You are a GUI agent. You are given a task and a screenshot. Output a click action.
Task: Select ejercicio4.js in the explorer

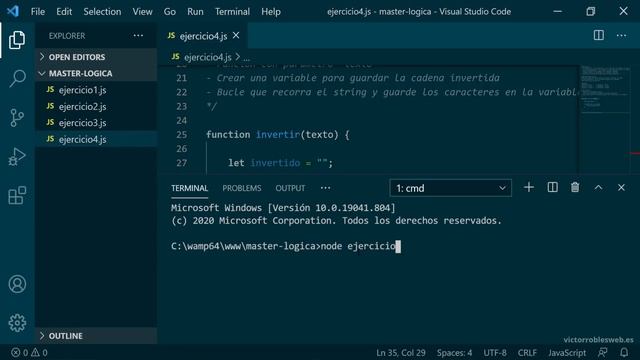click(96, 139)
